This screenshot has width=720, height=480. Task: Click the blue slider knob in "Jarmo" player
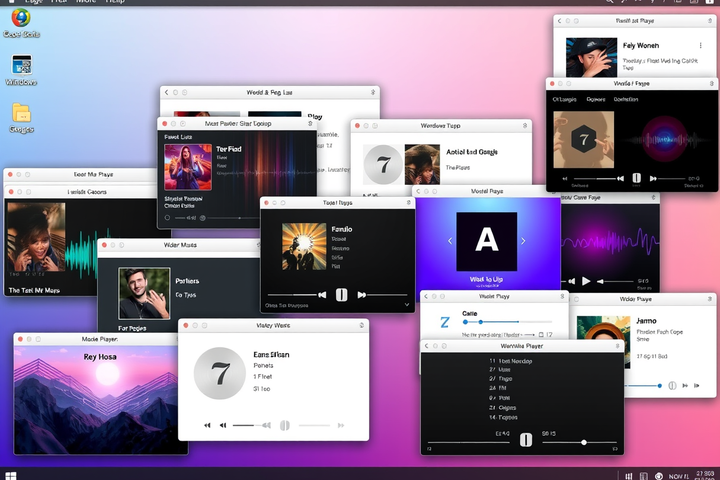(x=660, y=386)
